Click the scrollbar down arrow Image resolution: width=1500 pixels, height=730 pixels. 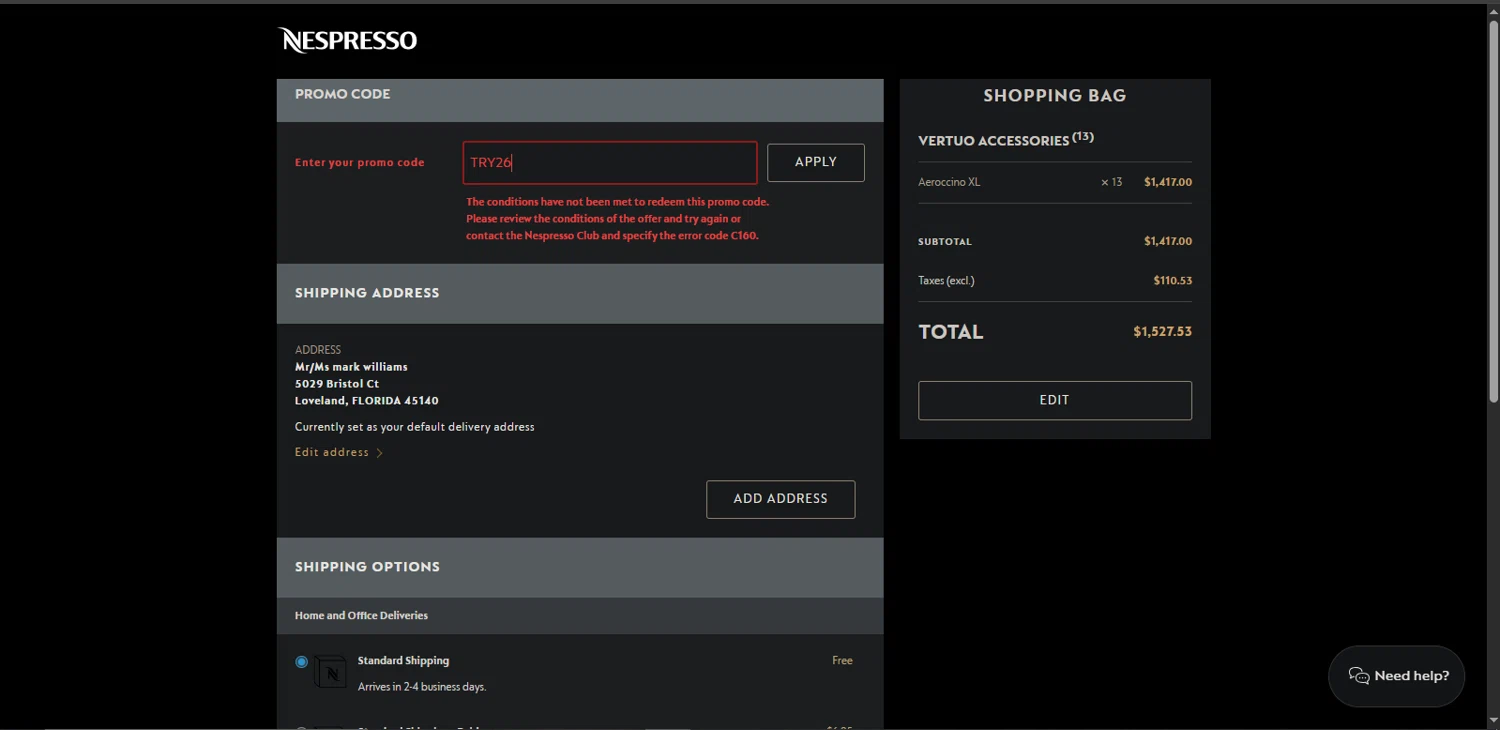click(1493, 721)
